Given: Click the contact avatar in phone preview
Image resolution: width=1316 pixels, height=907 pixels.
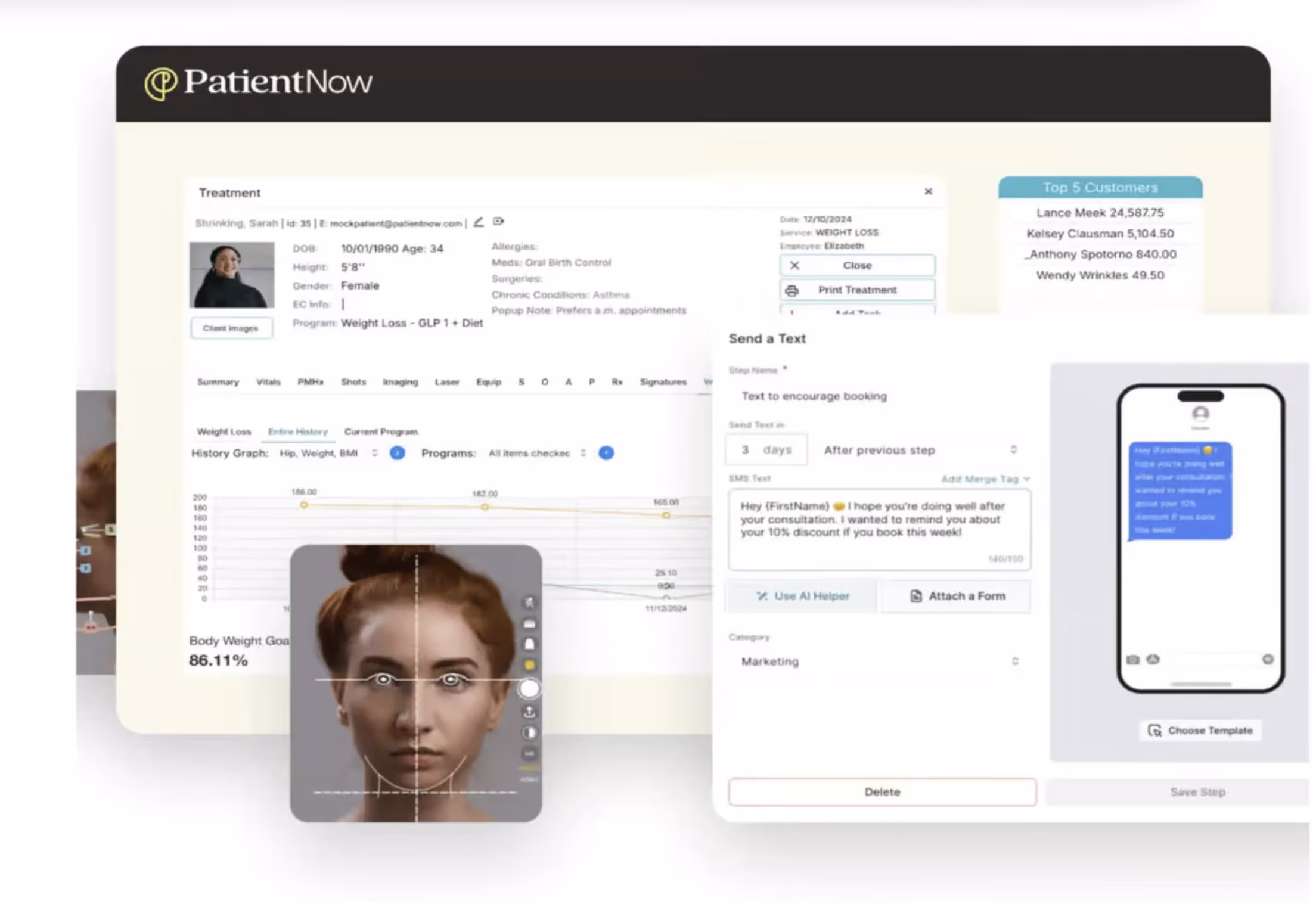Looking at the screenshot, I should (1200, 414).
